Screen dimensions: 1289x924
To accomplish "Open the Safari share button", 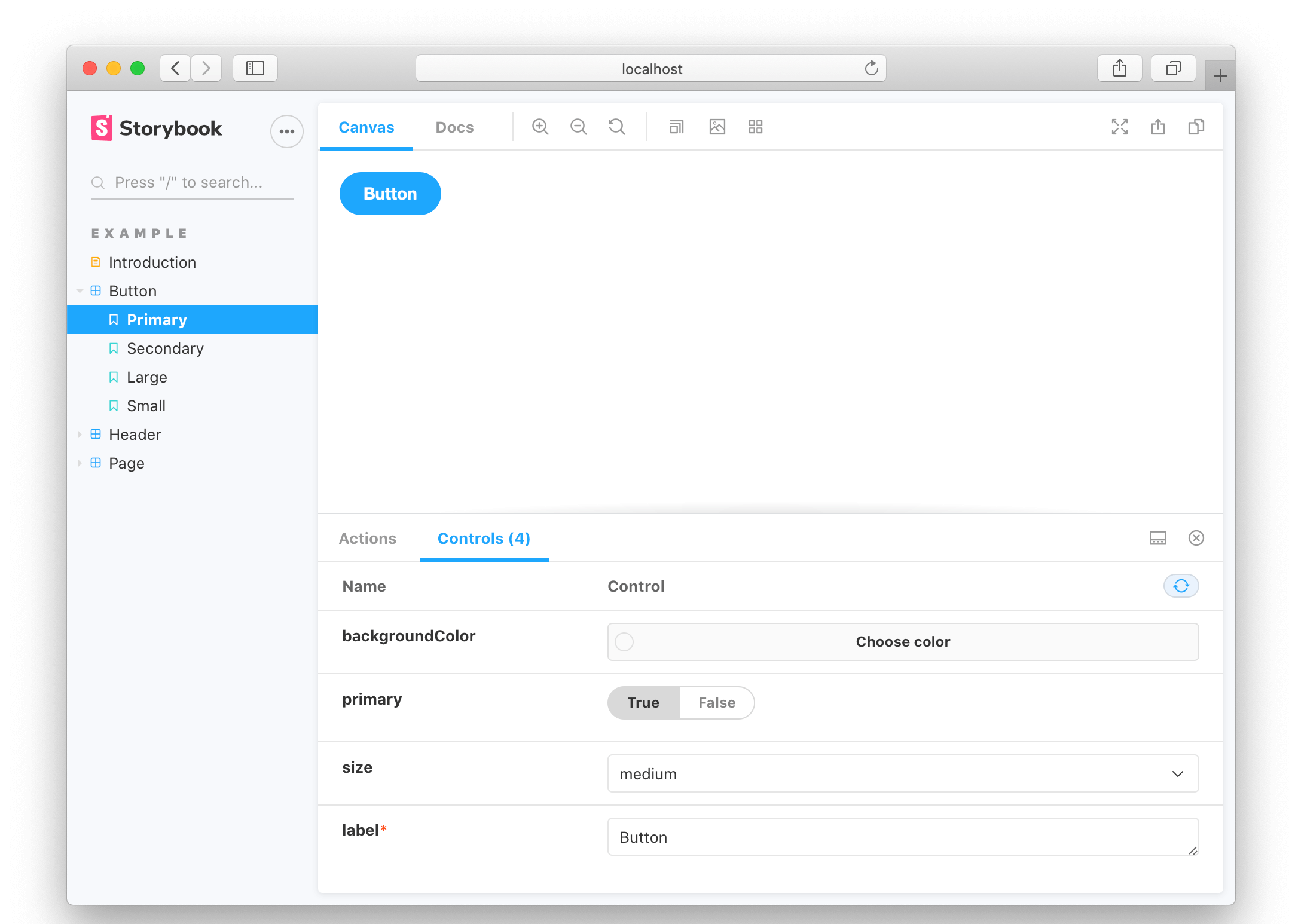I will [1120, 68].
